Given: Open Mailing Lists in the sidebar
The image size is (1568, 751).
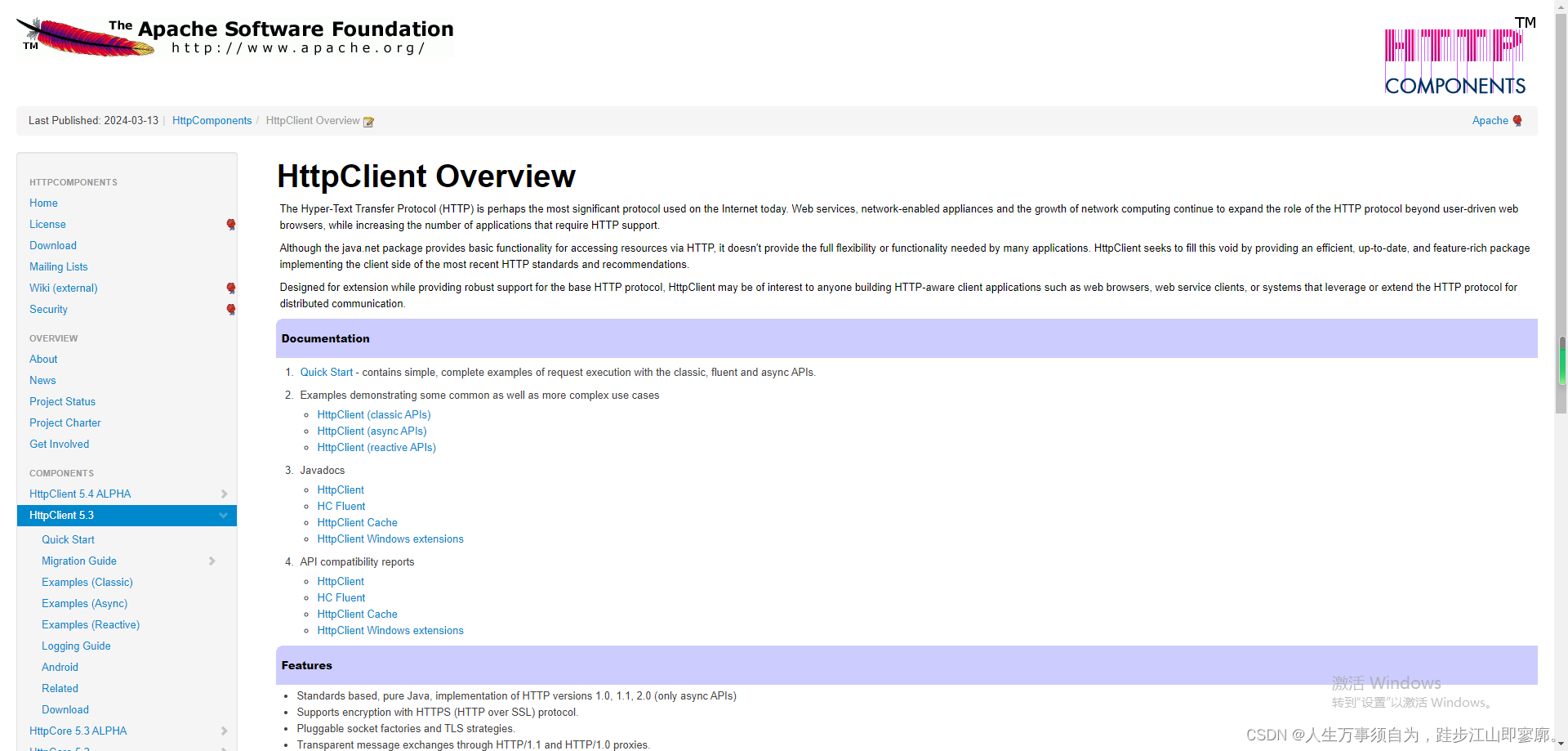Looking at the screenshot, I should (x=58, y=267).
